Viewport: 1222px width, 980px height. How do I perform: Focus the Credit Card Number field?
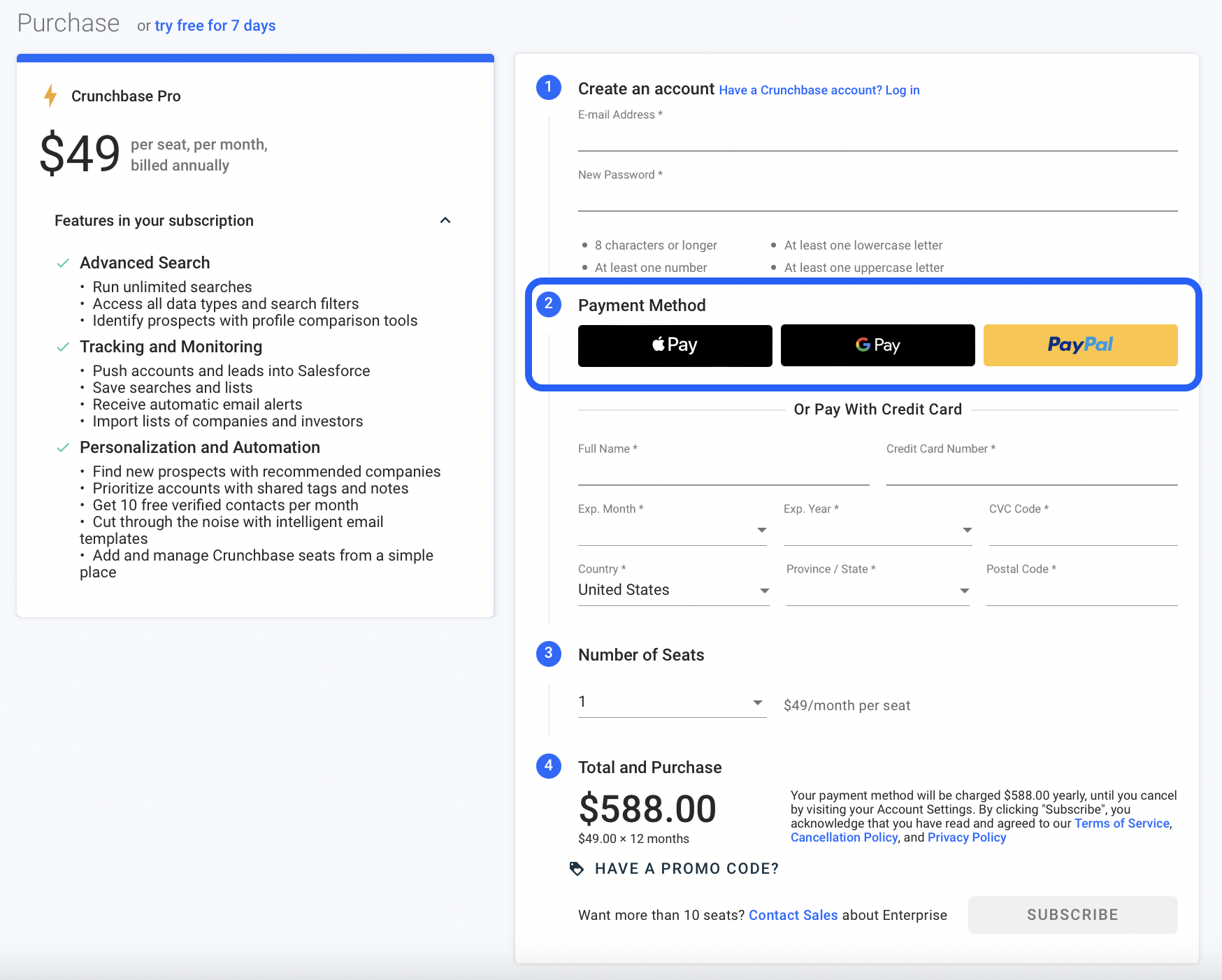point(1032,471)
